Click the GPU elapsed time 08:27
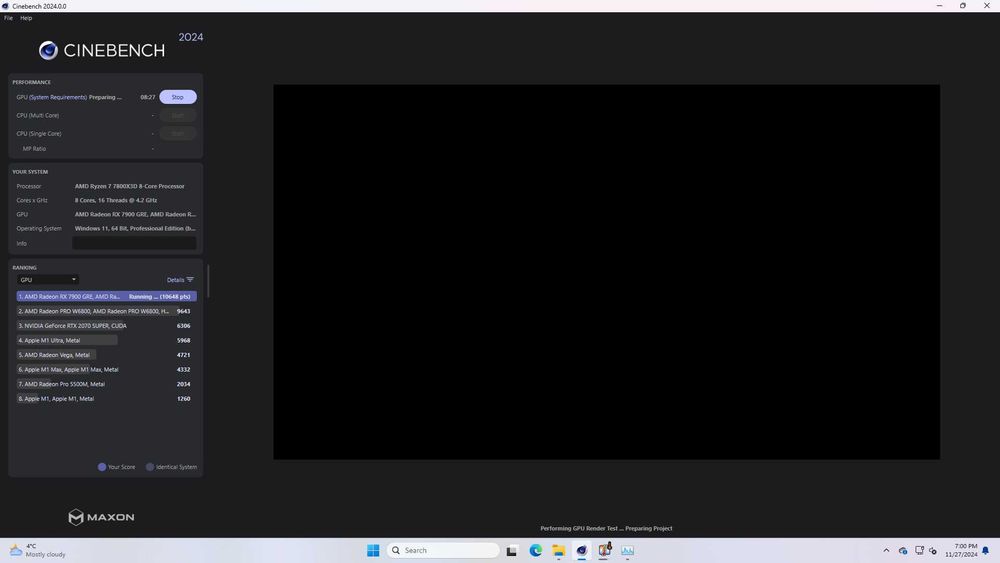The width and height of the screenshot is (1000, 563). (x=147, y=97)
